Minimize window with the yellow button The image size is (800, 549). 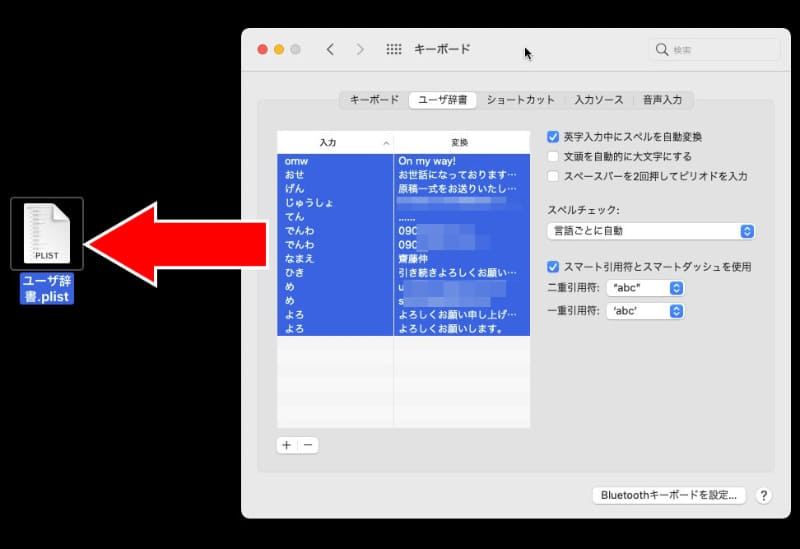click(x=279, y=49)
